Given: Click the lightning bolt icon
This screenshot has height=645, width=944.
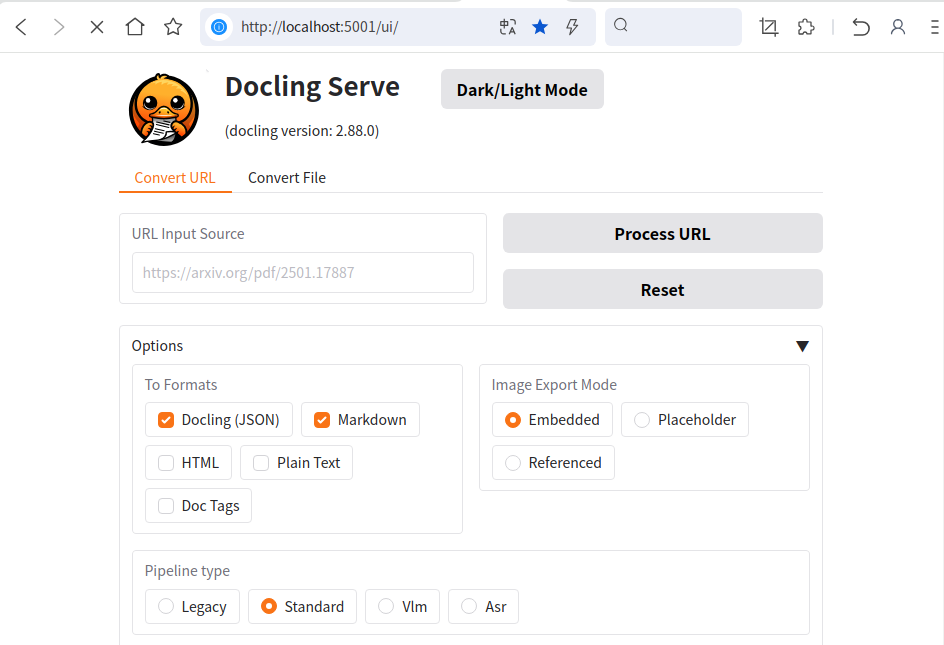Looking at the screenshot, I should click(x=572, y=26).
